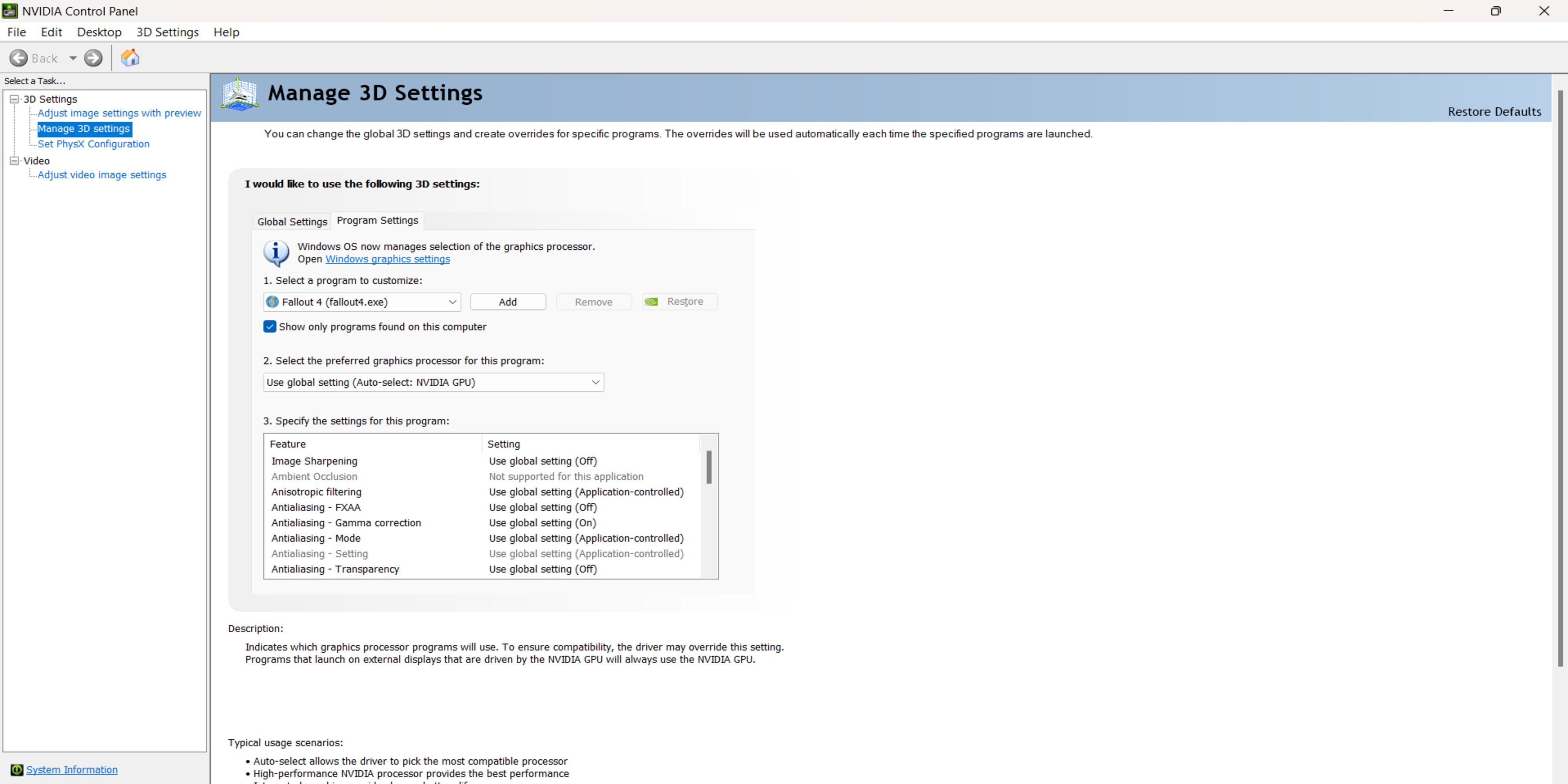Open preferred graphics processor dropdown
The width and height of the screenshot is (1568, 784).
[x=595, y=382]
